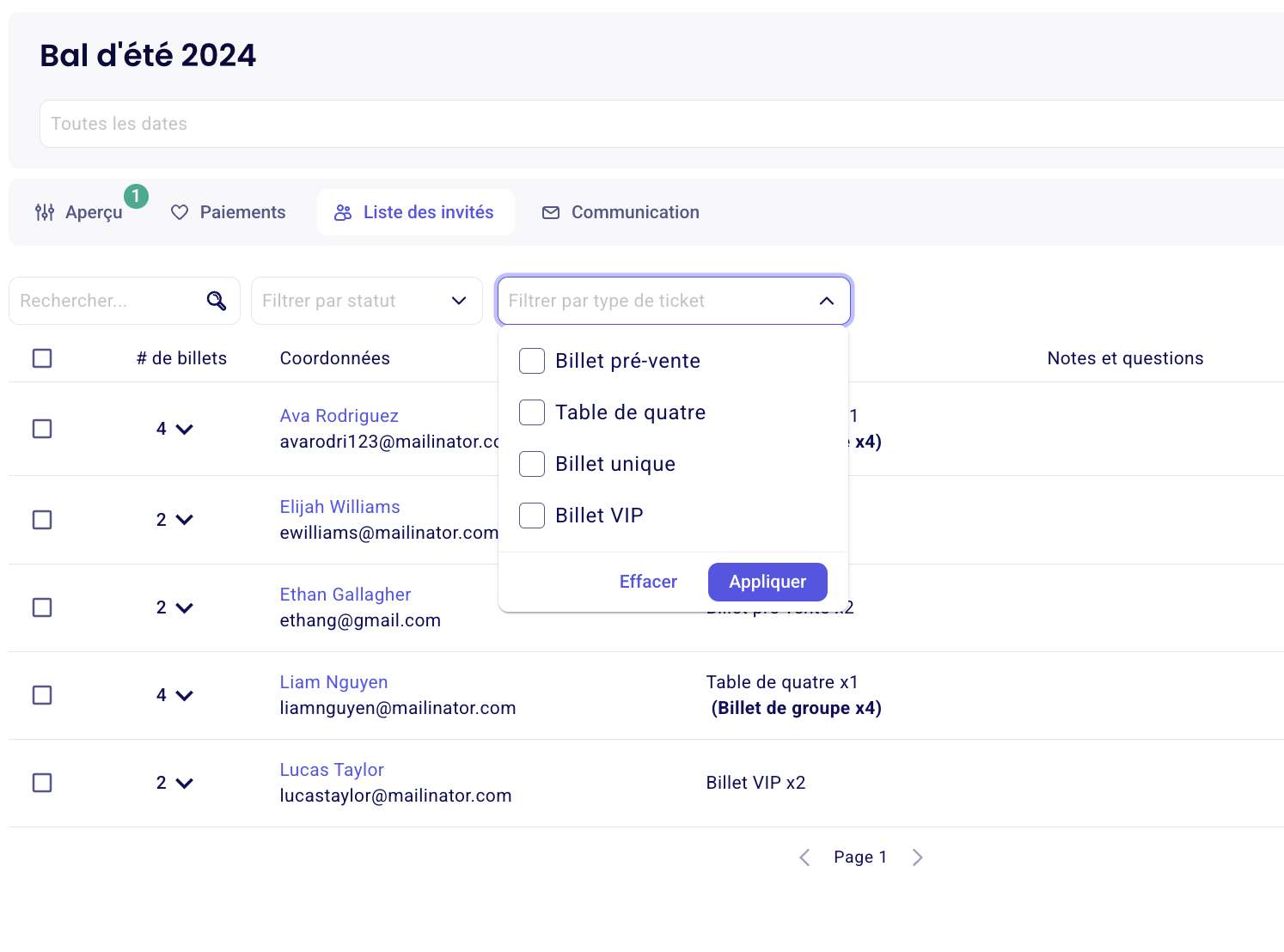Image resolution: width=1284 pixels, height=952 pixels.
Task: Switch to the Paiements tab
Action: 229,212
